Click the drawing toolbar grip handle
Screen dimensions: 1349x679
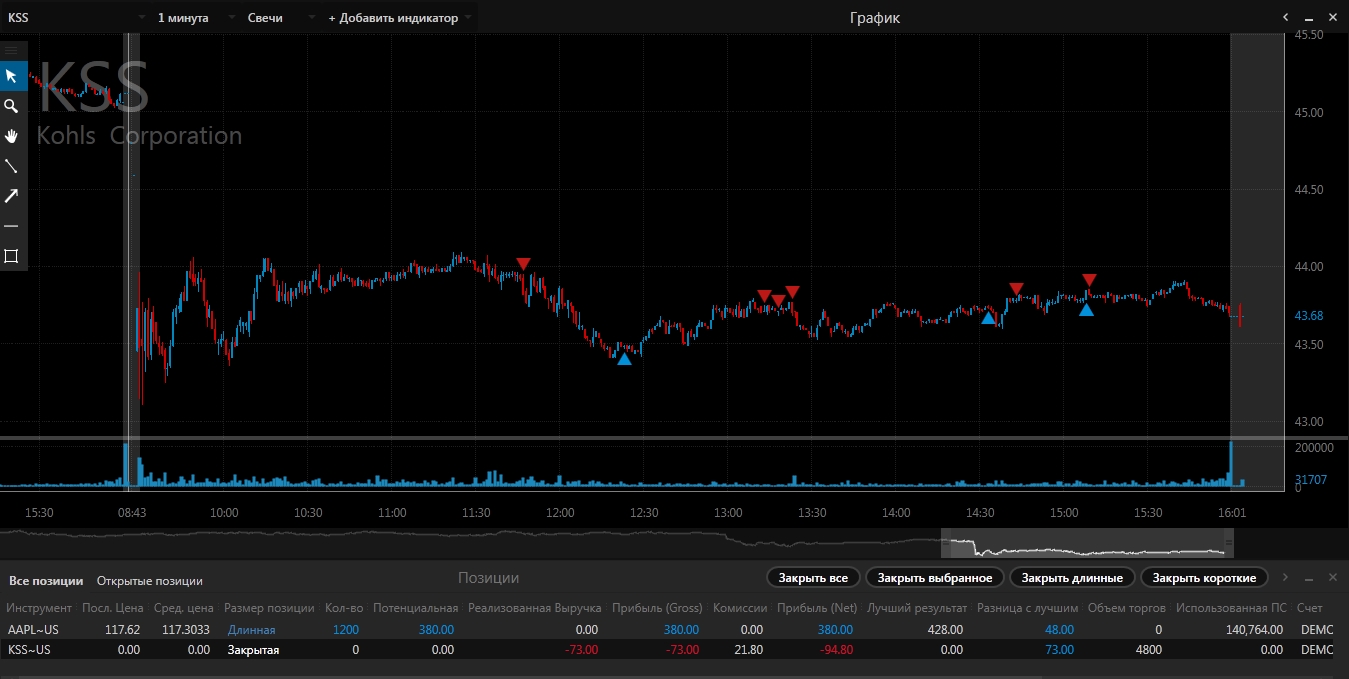(12, 50)
